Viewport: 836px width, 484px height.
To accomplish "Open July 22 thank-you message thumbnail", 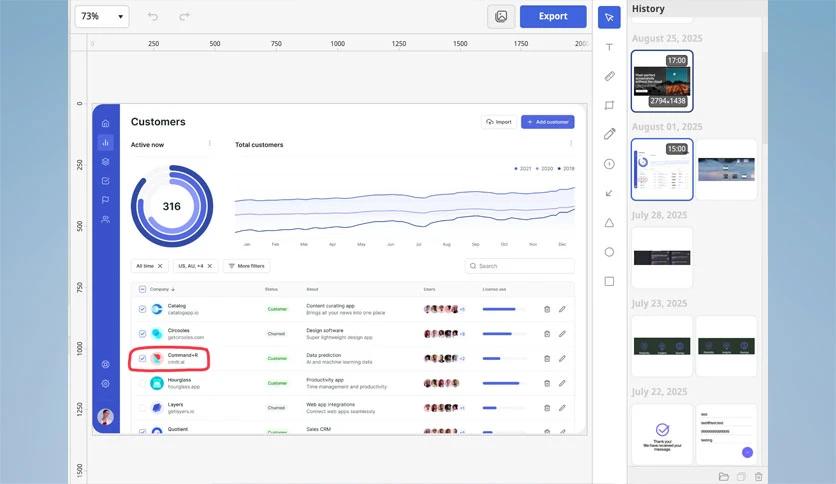I will point(662,435).
